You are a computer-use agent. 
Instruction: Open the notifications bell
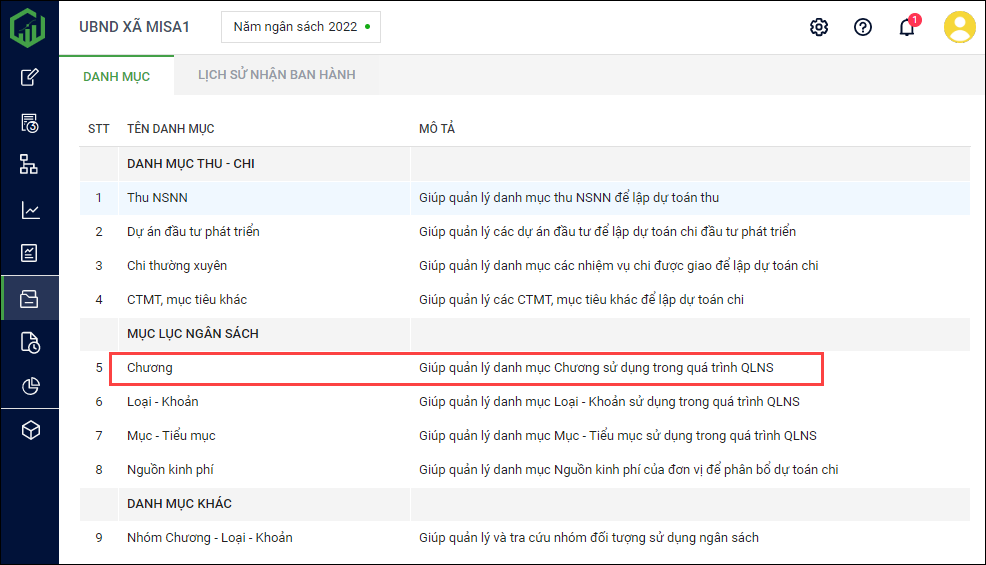pos(907,27)
